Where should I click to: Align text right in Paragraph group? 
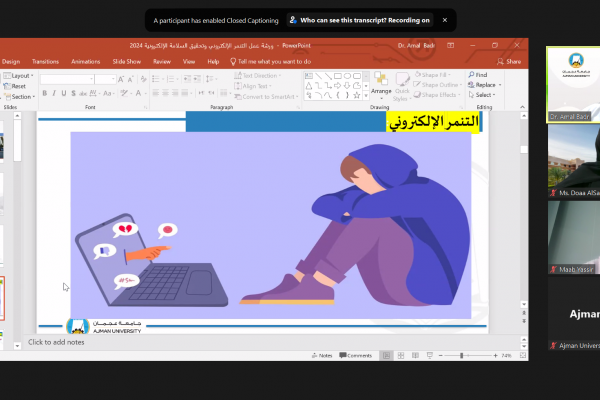[x=175, y=93]
